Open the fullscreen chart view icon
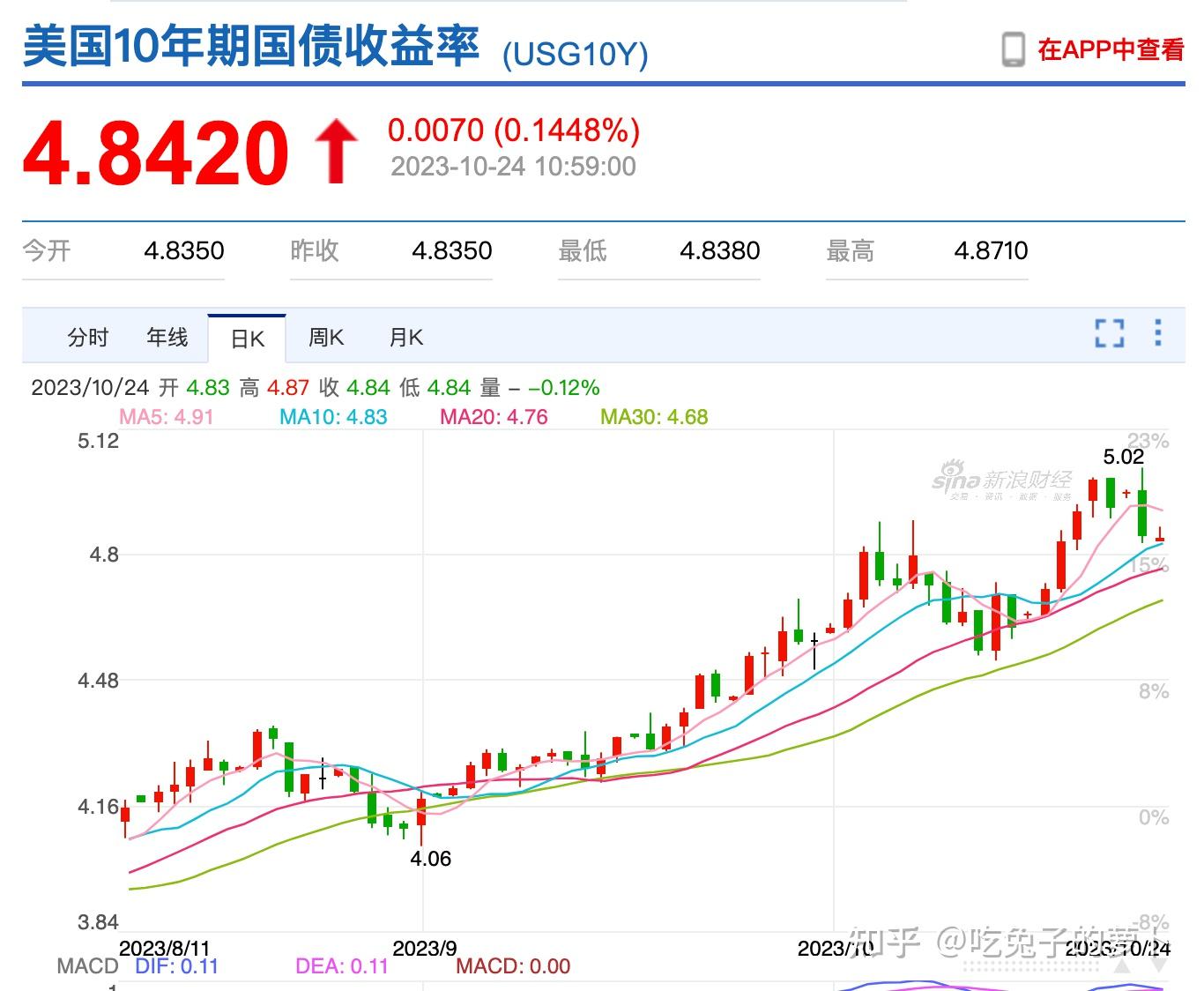This screenshot has width=1204, height=991. [1109, 334]
